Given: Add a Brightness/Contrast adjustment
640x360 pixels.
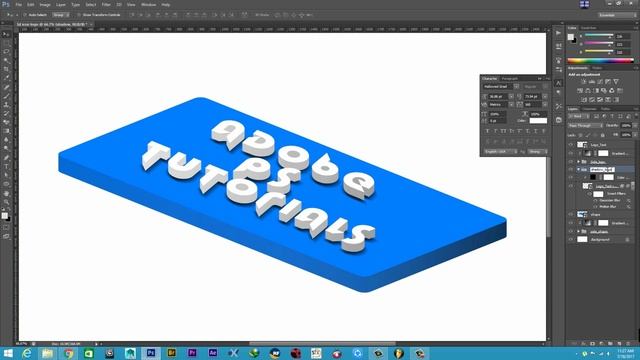Looking at the screenshot, I should [x=584, y=82].
